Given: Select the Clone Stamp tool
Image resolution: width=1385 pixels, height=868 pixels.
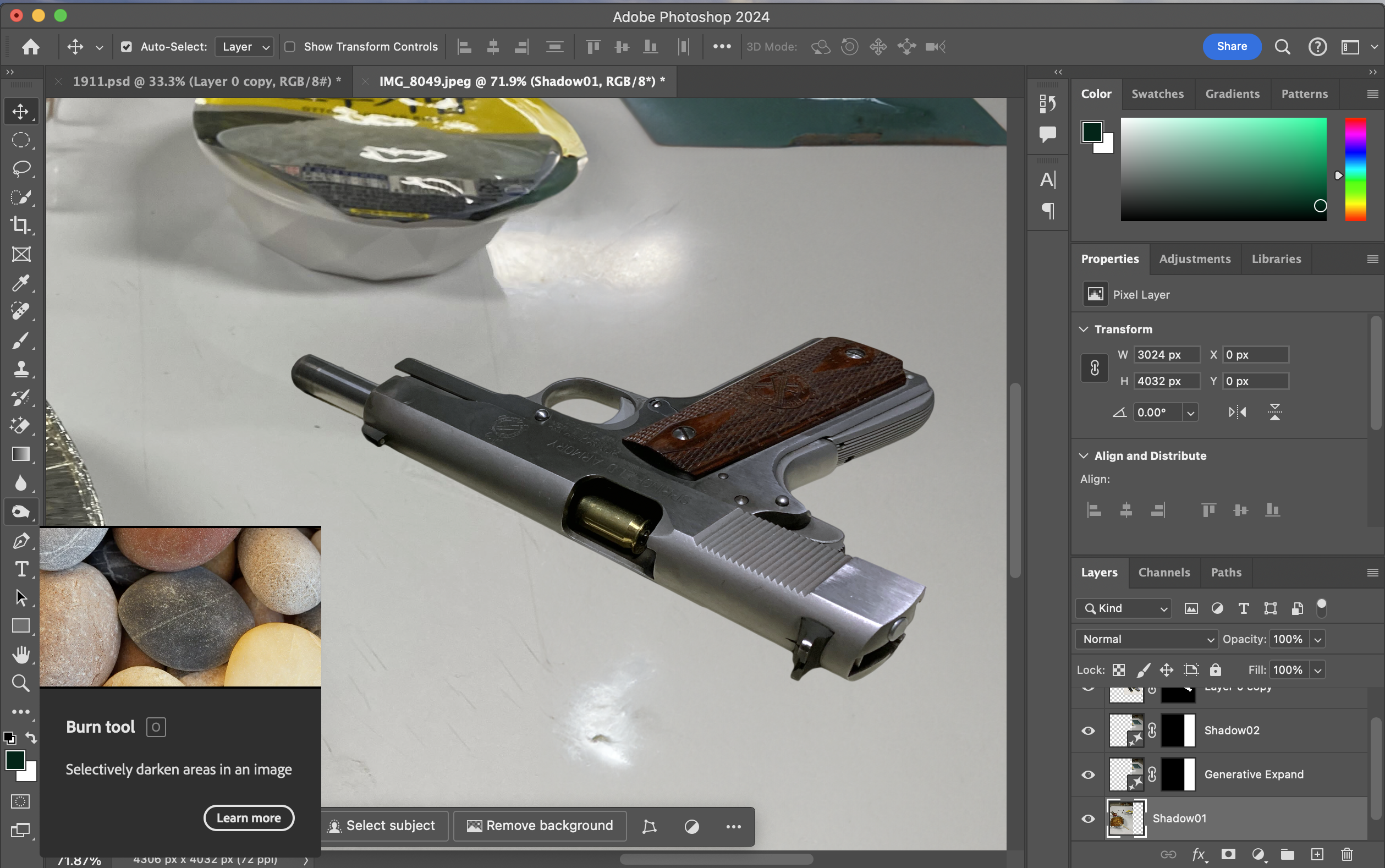Looking at the screenshot, I should [x=21, y=369].
